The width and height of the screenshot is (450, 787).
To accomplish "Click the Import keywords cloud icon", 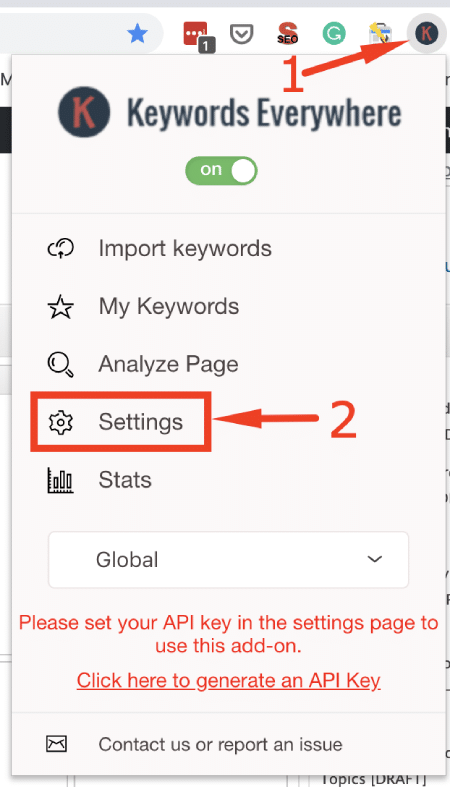I will click(61, 248).
